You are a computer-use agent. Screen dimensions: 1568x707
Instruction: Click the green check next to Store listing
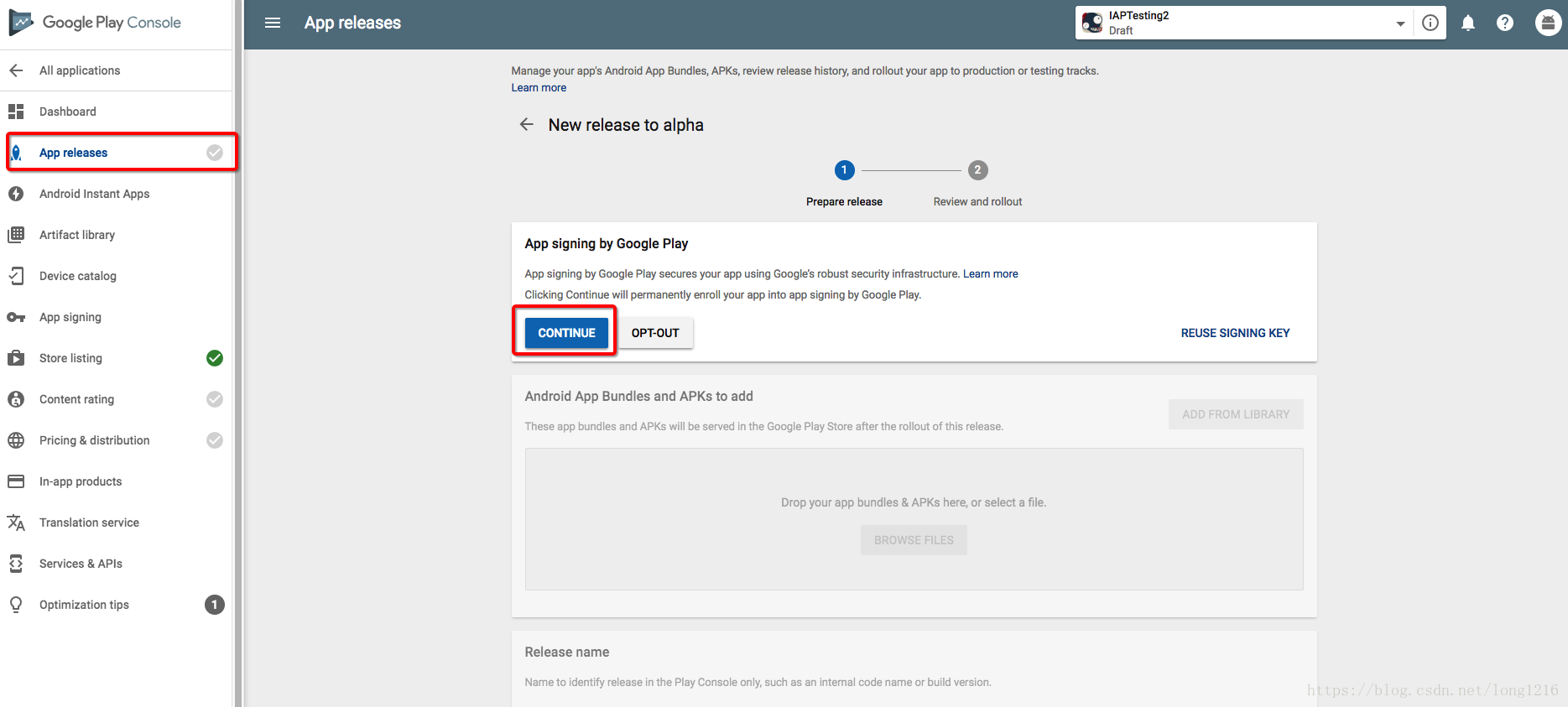215,358
